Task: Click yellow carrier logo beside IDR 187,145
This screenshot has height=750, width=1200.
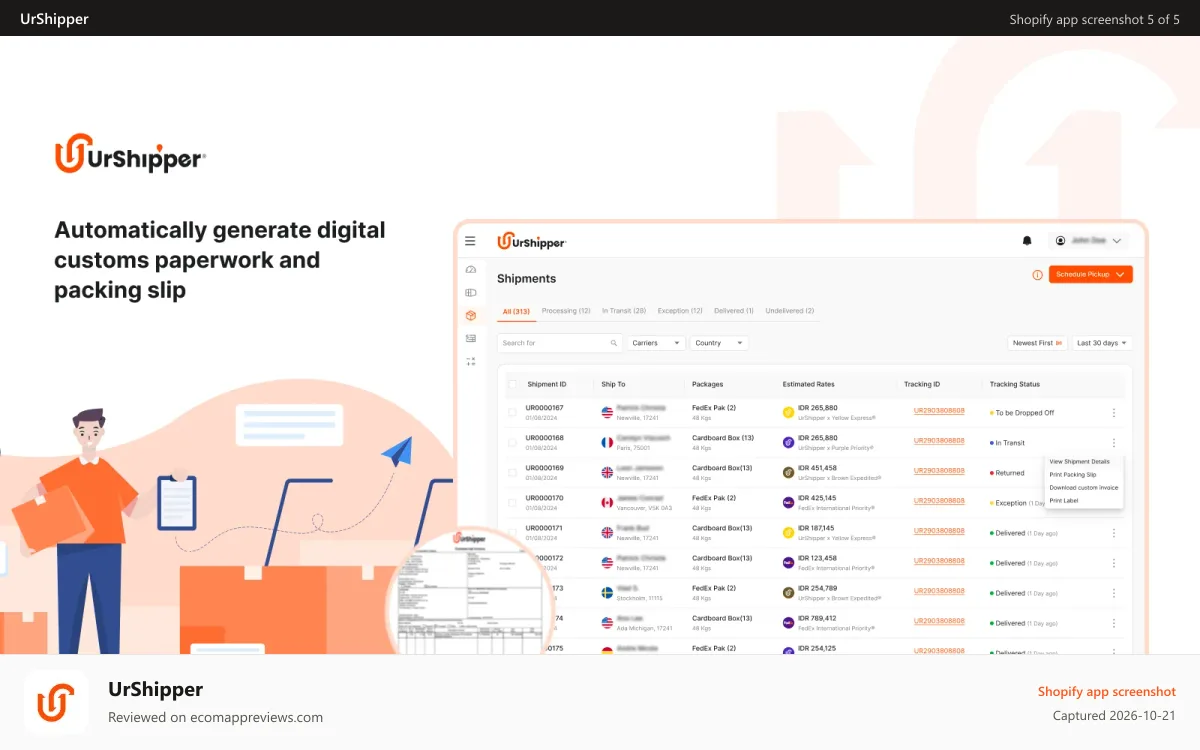Action: (x=788, y=532)
